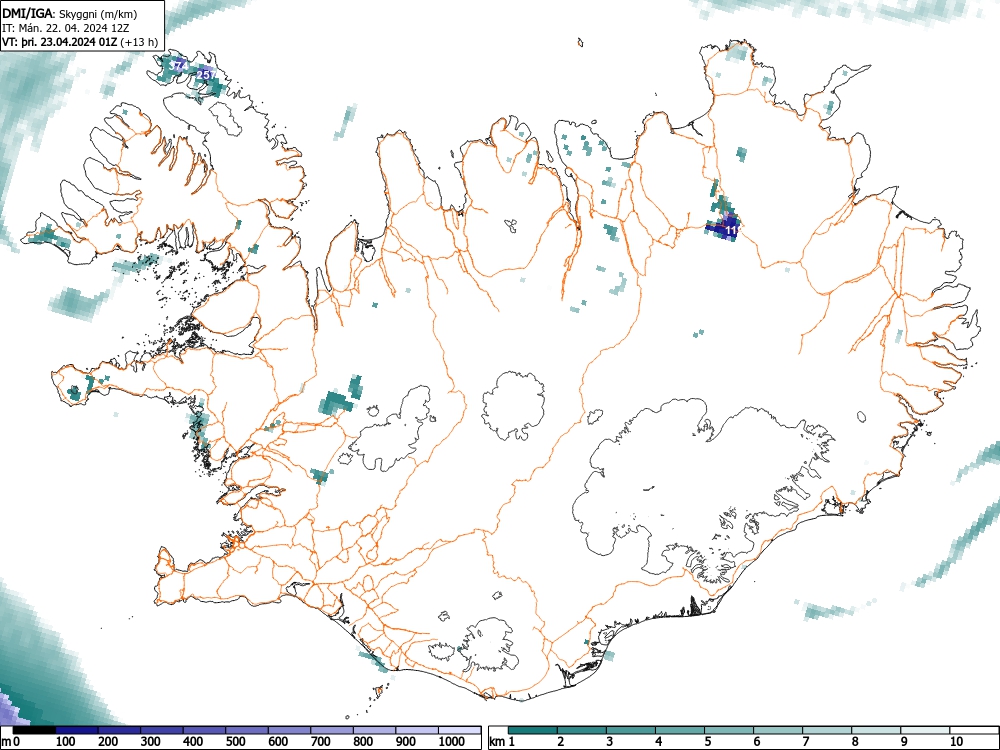This screenshot has width=1000, height=750.
Task: Pick the dark blue 100–200 m legend swatch
Action: [x=77, y=730]
